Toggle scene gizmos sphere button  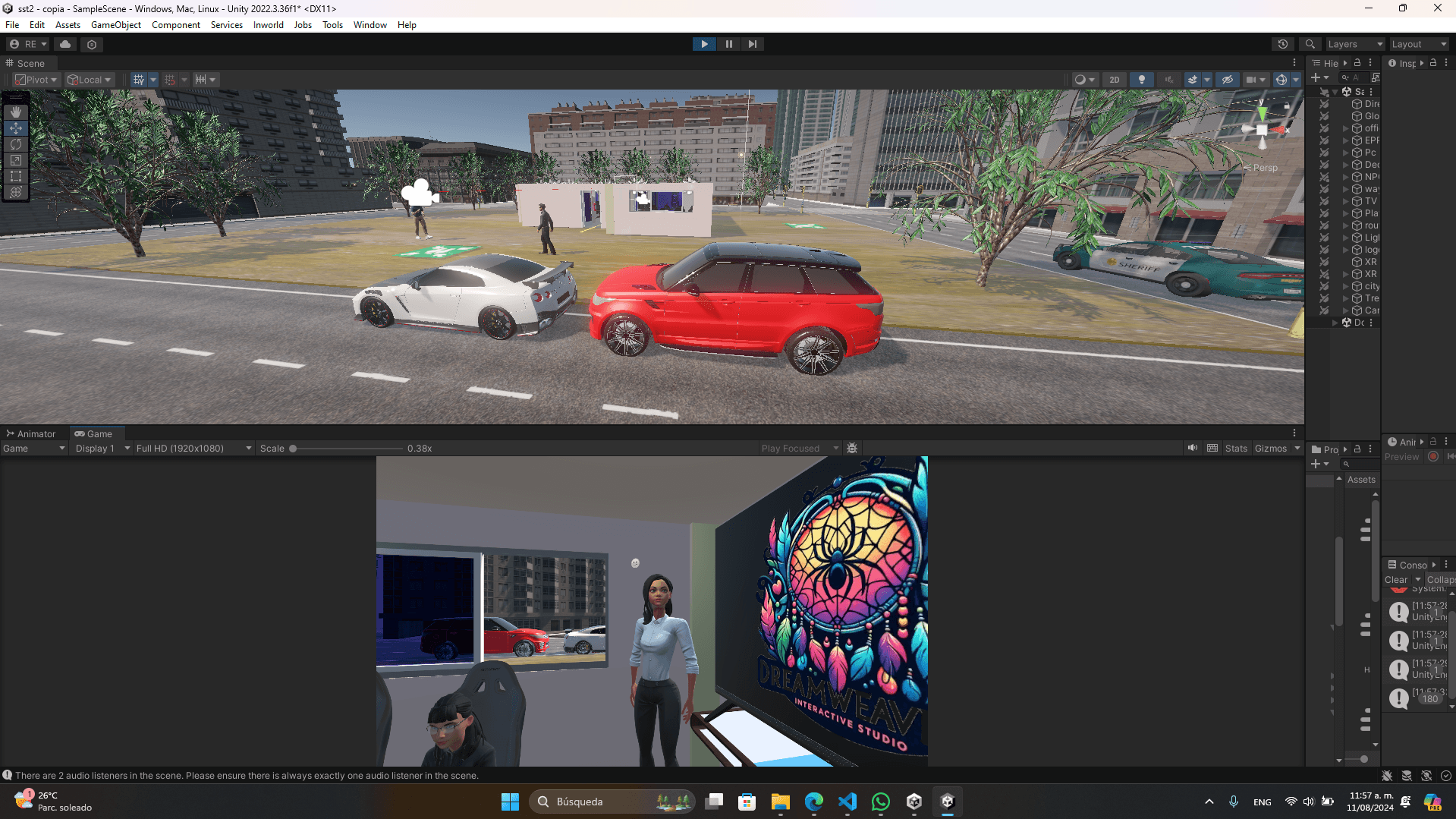[1281, 80]
